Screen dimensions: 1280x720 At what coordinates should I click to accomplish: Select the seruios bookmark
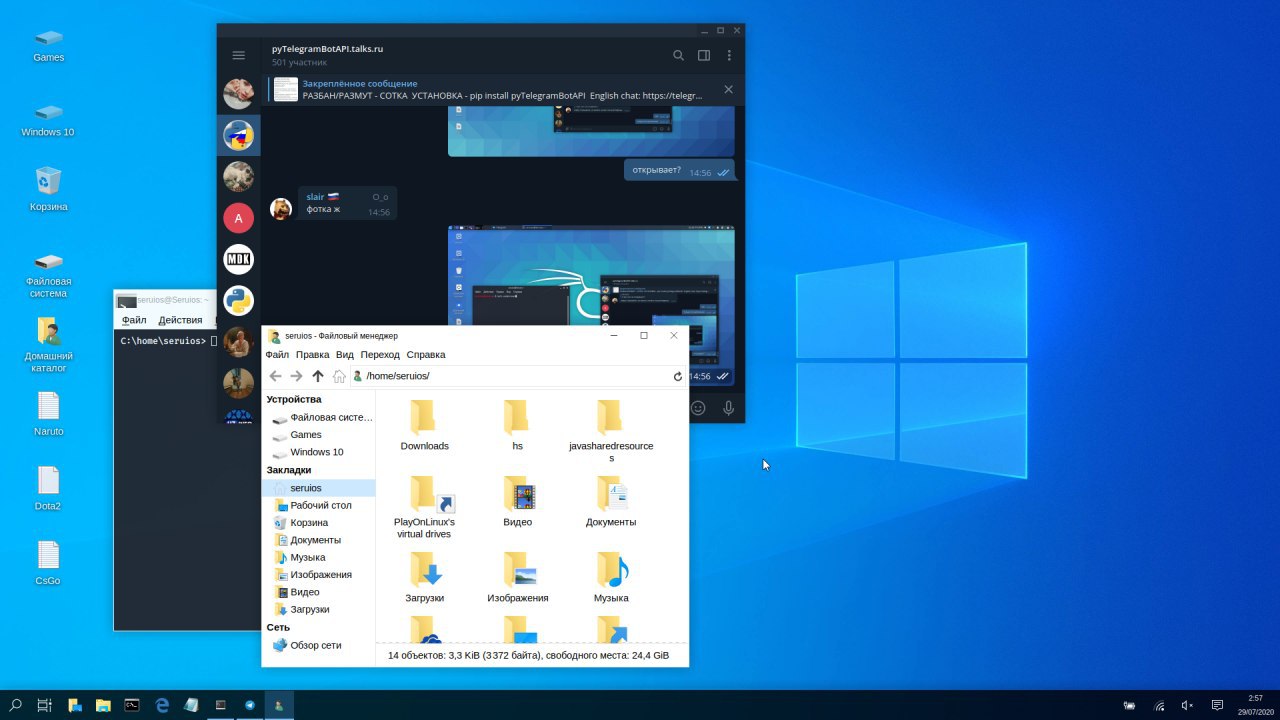click(318, 488)
